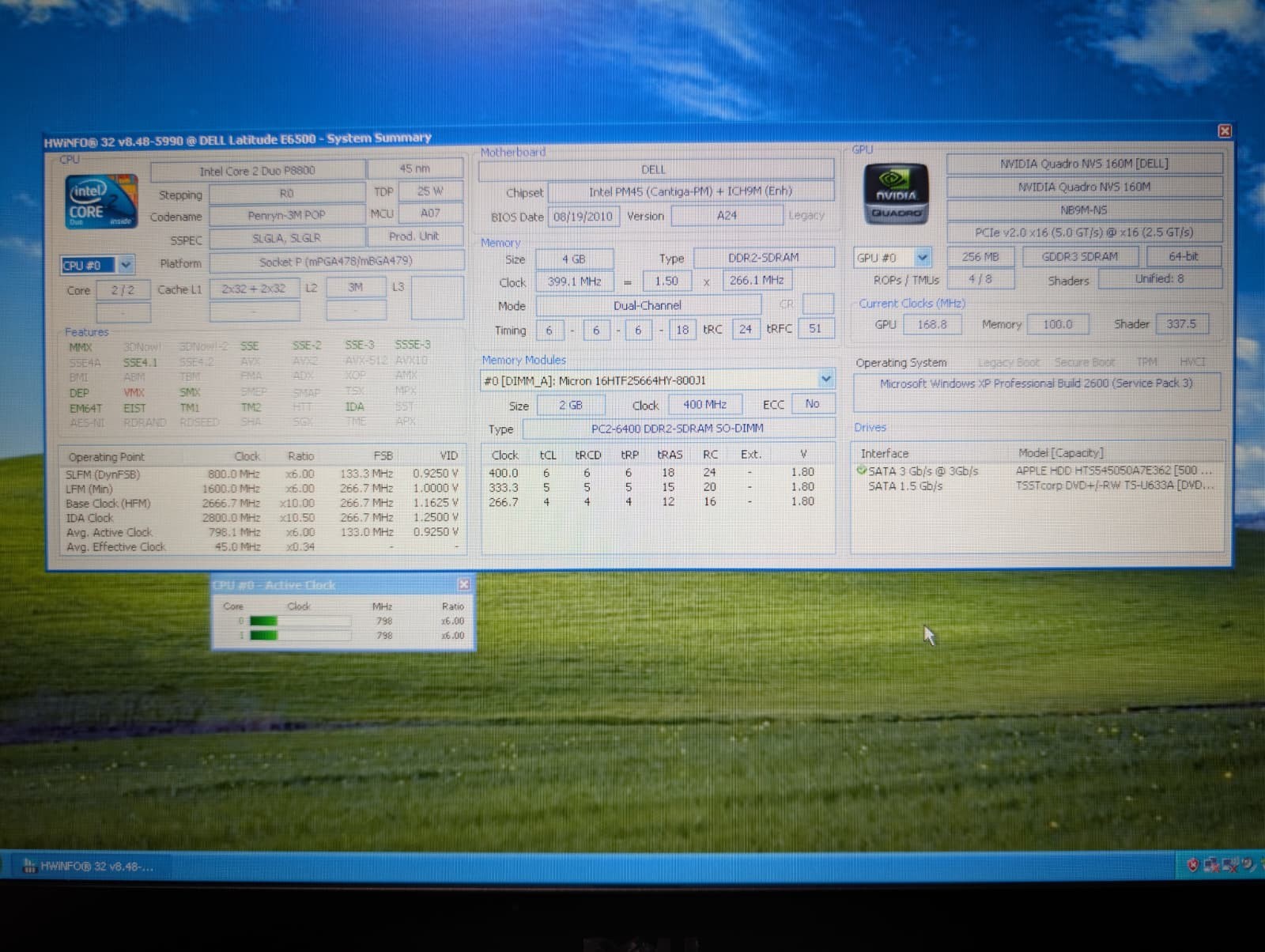Click the memory size 4 GB field
The height and width of the screenshot is (952, 1265).
574,259
